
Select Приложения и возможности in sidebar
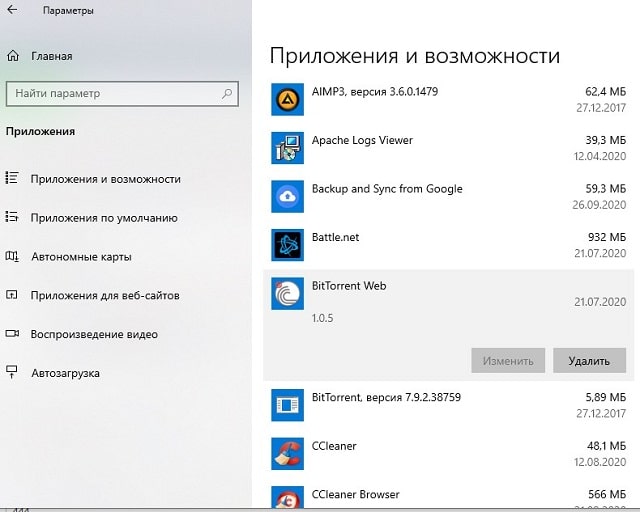click(x=105, y=179)
